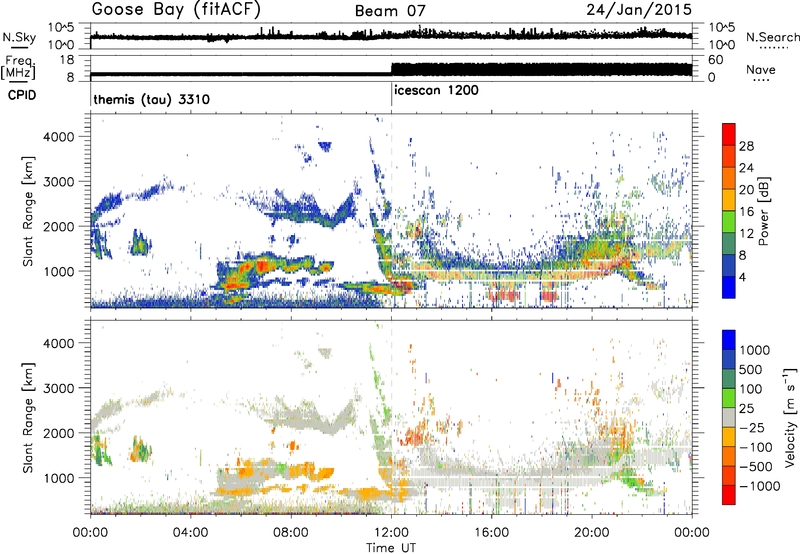Screen dimensions: 800x554
Task: Click the '08:00' time axis tick
Action: pyautogui.click(x=291, y=533)
